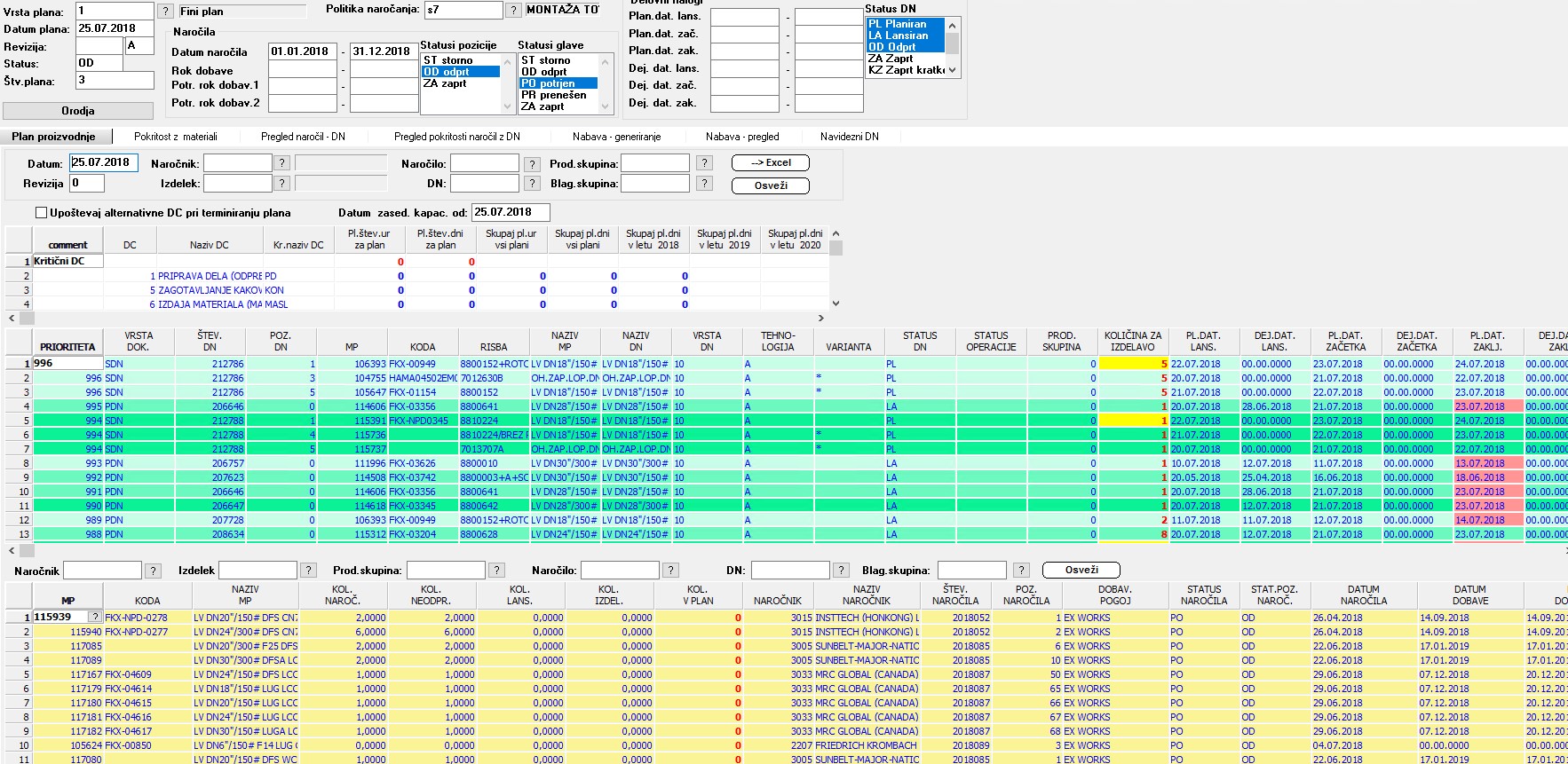Click Osveži below the Excel button

tap(771, 185)
